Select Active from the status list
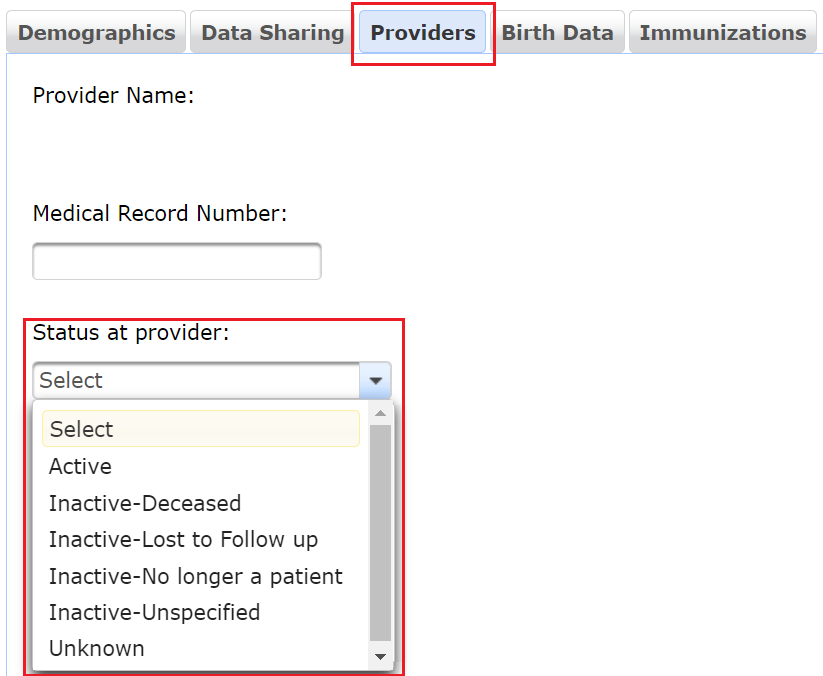Viewport: 823px width, 676px height. point(81,467)
